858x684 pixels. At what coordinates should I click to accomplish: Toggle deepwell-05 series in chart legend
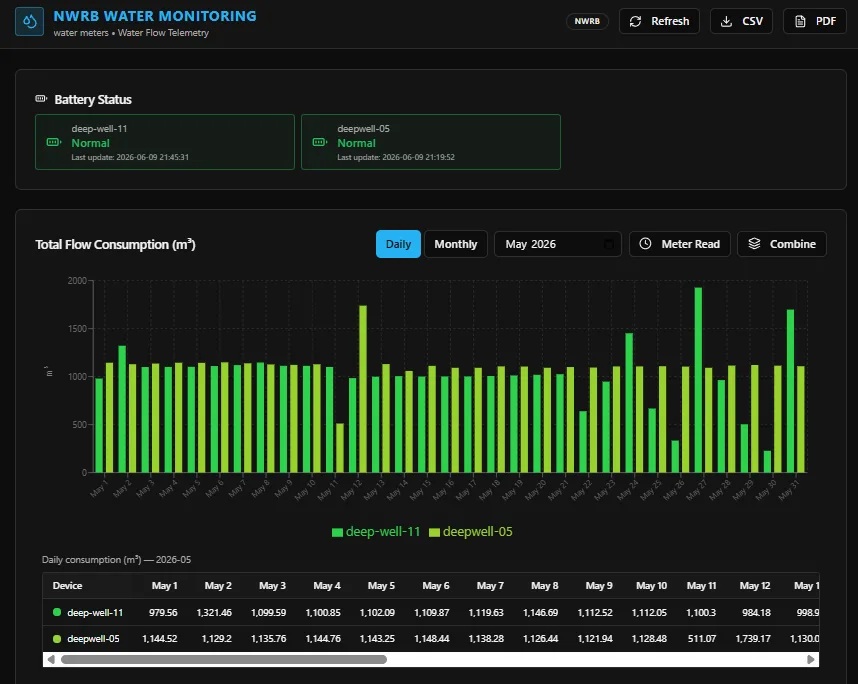tap(471, 532)
